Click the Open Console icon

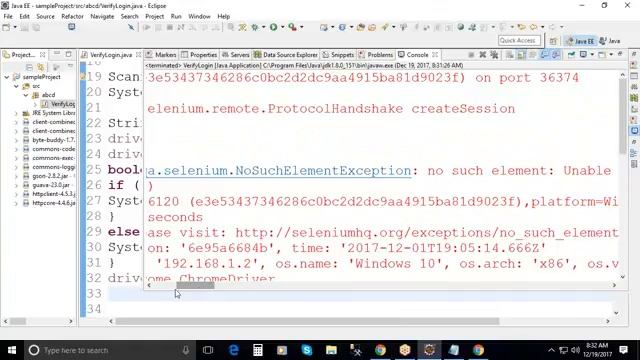point(602,55)
